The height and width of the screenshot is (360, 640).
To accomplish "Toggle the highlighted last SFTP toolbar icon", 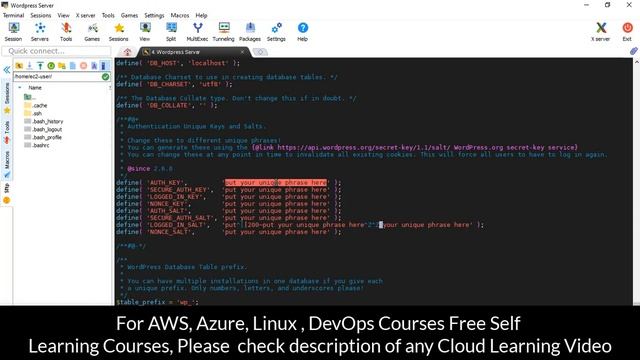I will [x=104, y=66].
